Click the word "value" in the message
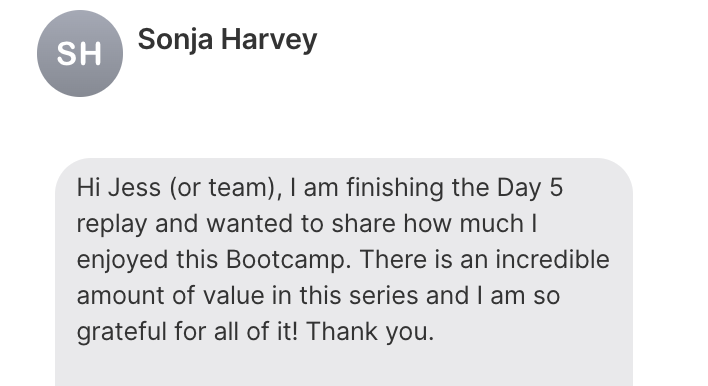Screen dimensions: 708x386 pos(233,296)
